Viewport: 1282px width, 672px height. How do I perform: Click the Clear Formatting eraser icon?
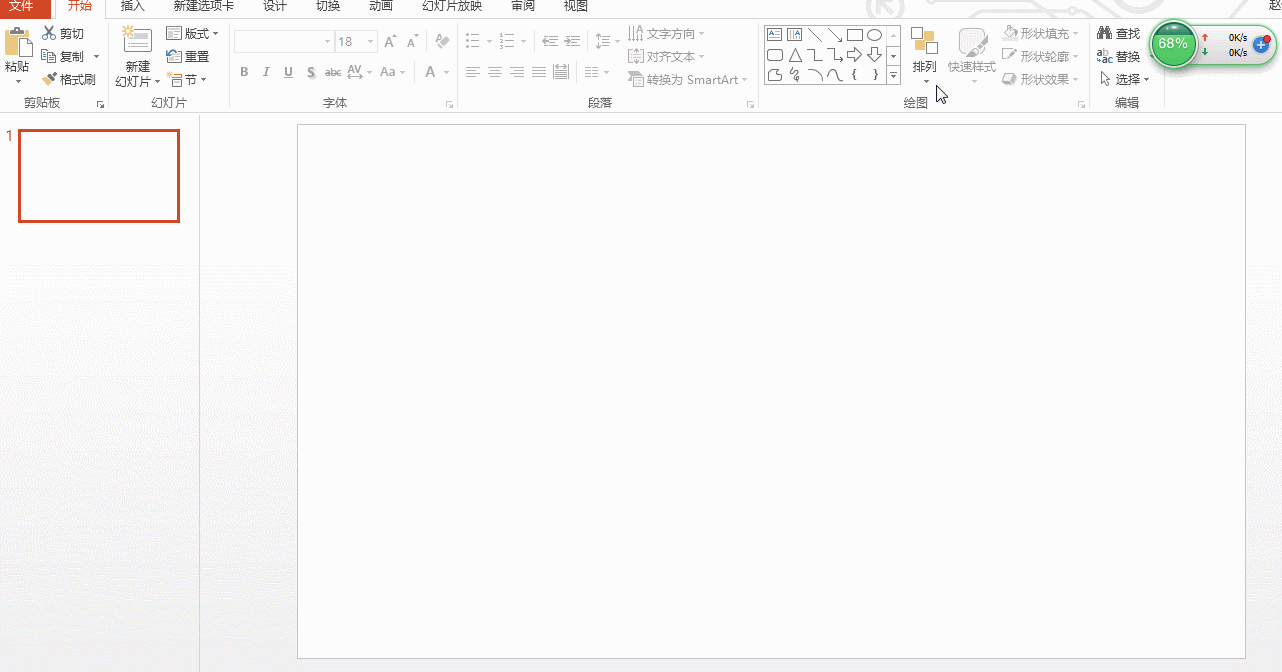click(x=443, y=42)
